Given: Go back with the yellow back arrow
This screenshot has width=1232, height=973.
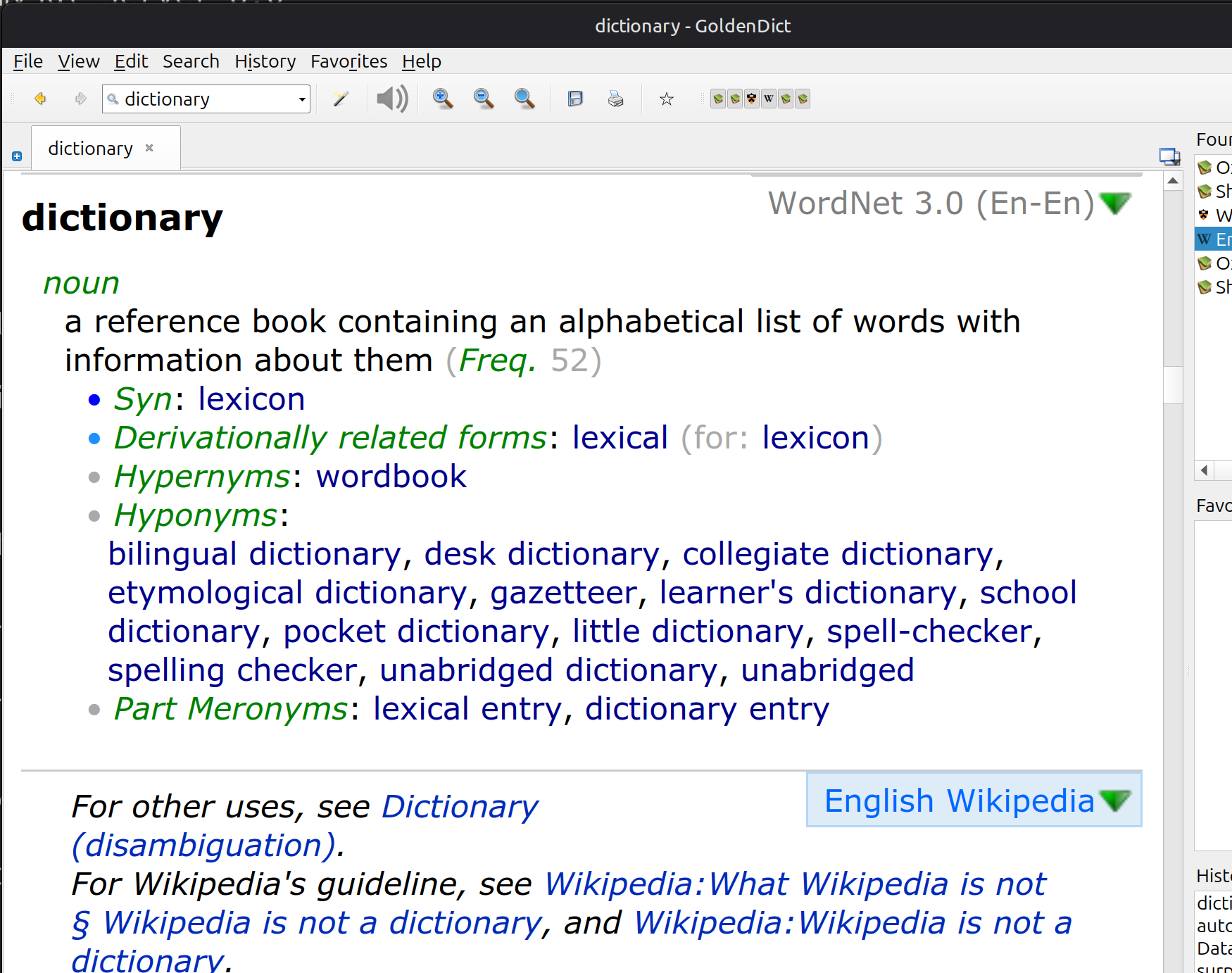Looking at the screenshot, I should pos(40,99).
